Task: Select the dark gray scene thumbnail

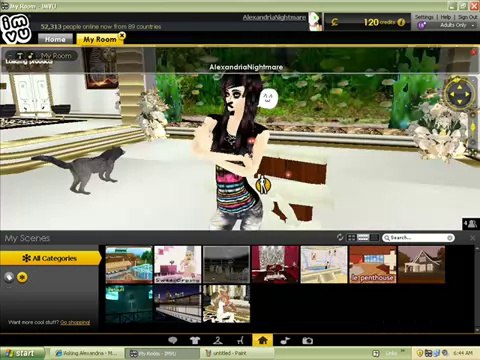Action: [226, 265]
